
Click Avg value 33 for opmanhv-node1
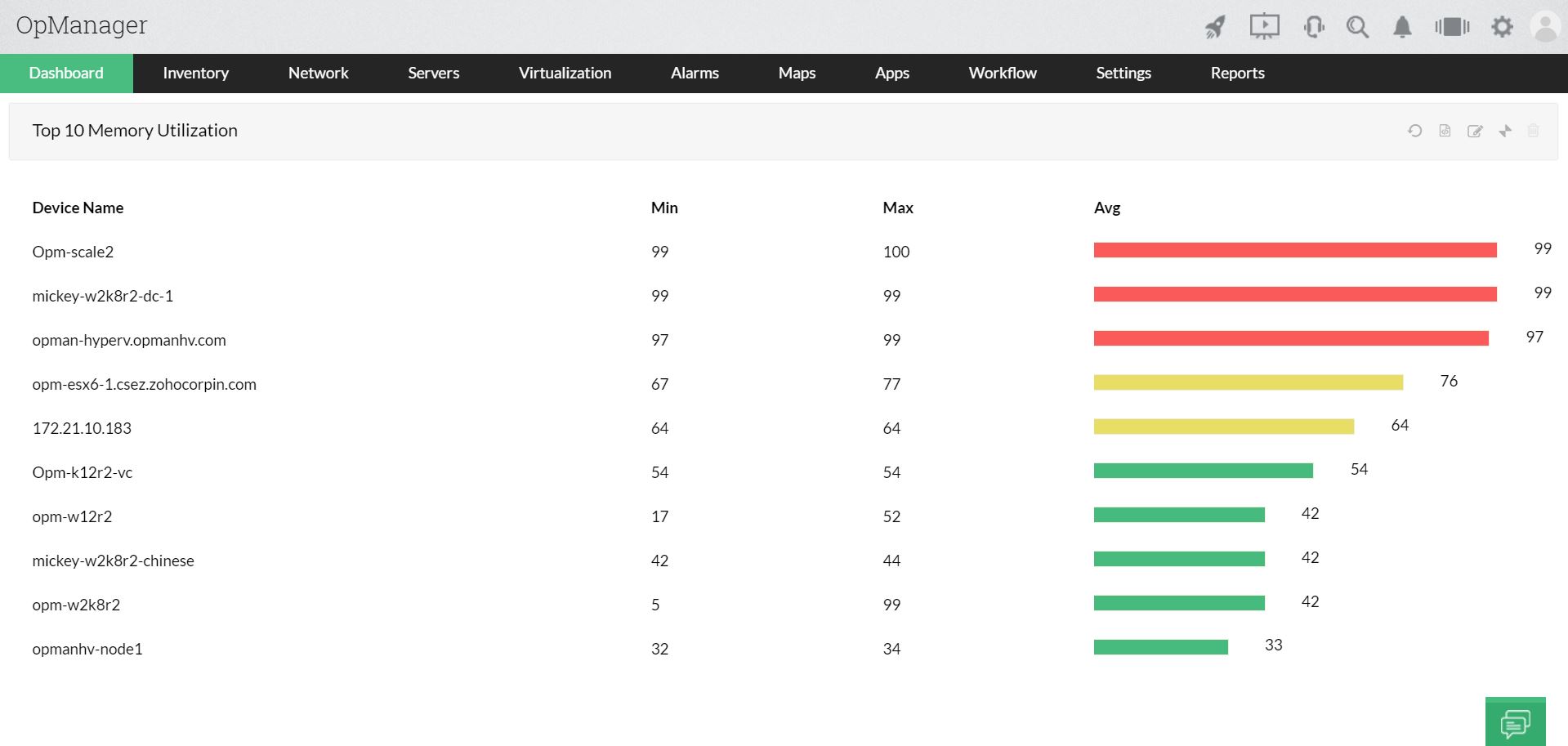point(1273,645)
